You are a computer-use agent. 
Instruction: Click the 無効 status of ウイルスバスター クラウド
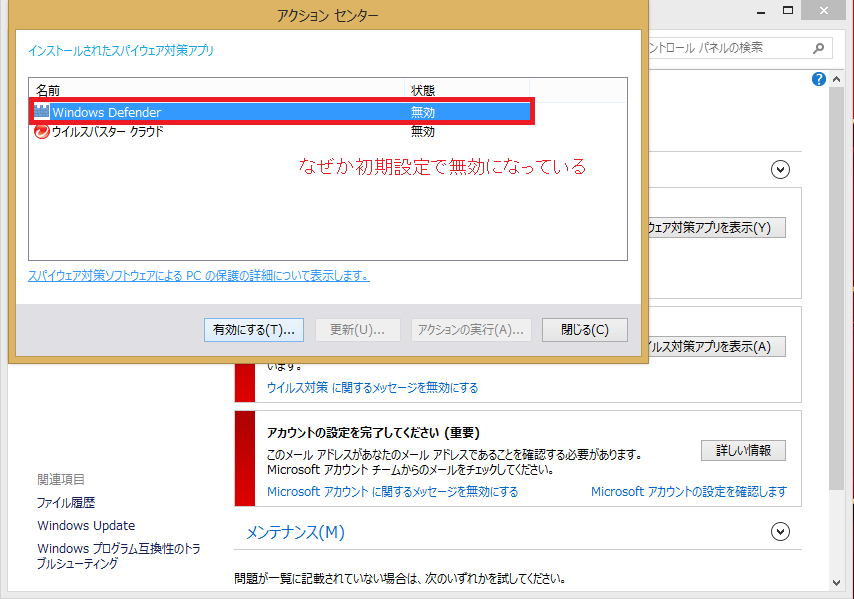coord(423,131)
